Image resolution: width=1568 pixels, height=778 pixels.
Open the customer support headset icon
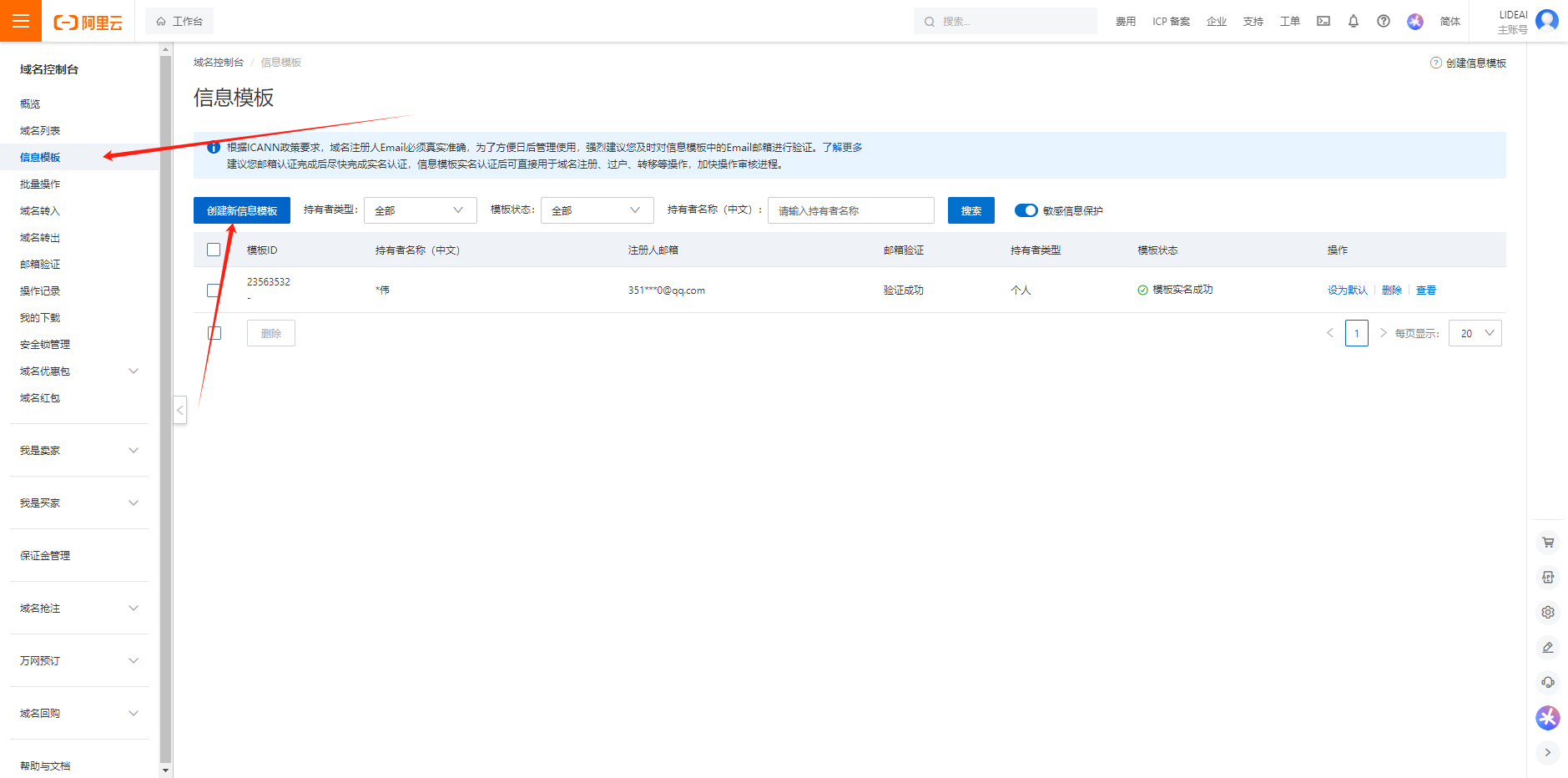click(1548, 683)
